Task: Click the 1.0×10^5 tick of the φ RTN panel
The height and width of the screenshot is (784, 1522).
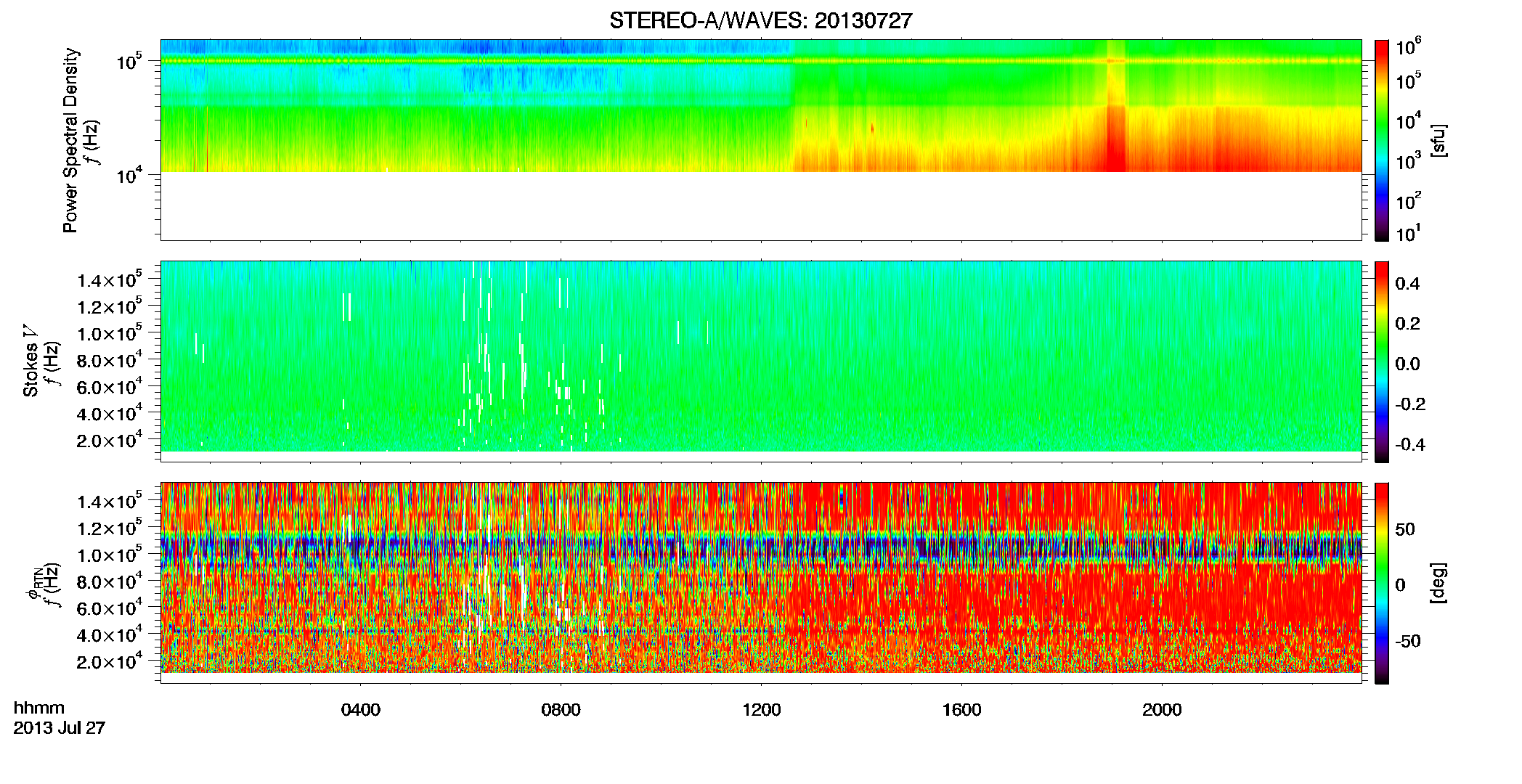Action: (108, 555)
